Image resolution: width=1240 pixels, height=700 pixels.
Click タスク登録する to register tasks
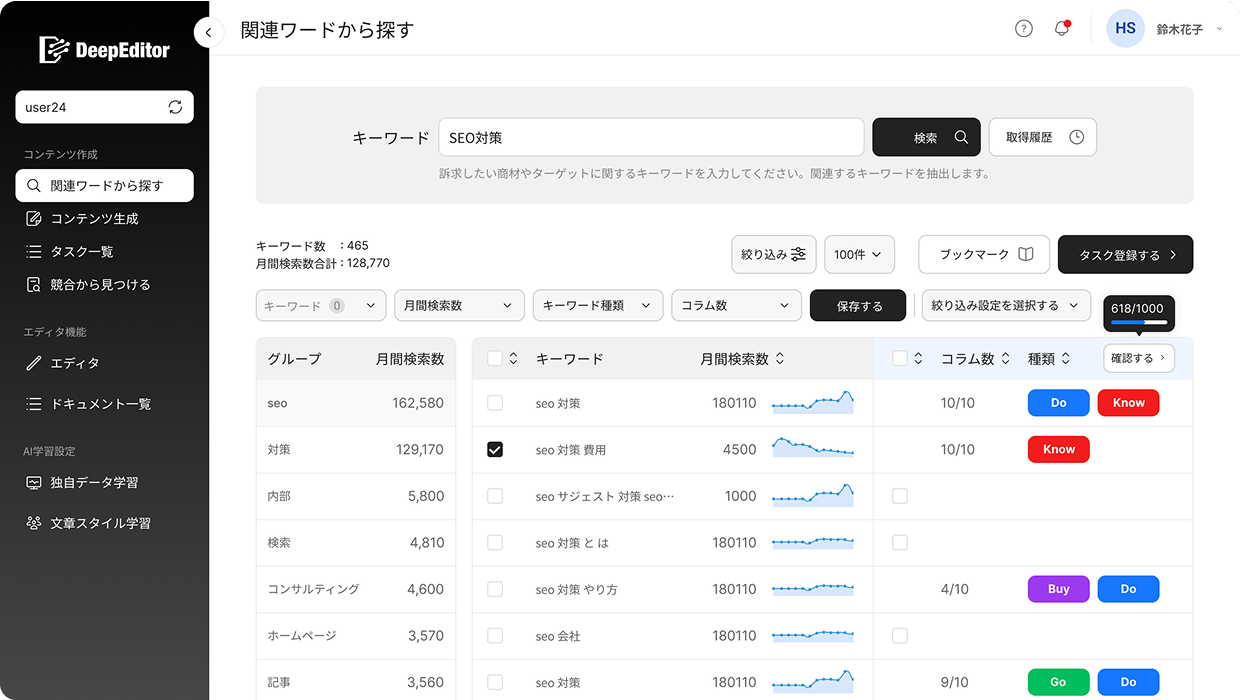pyautogui.click(x=1125, y=254)
